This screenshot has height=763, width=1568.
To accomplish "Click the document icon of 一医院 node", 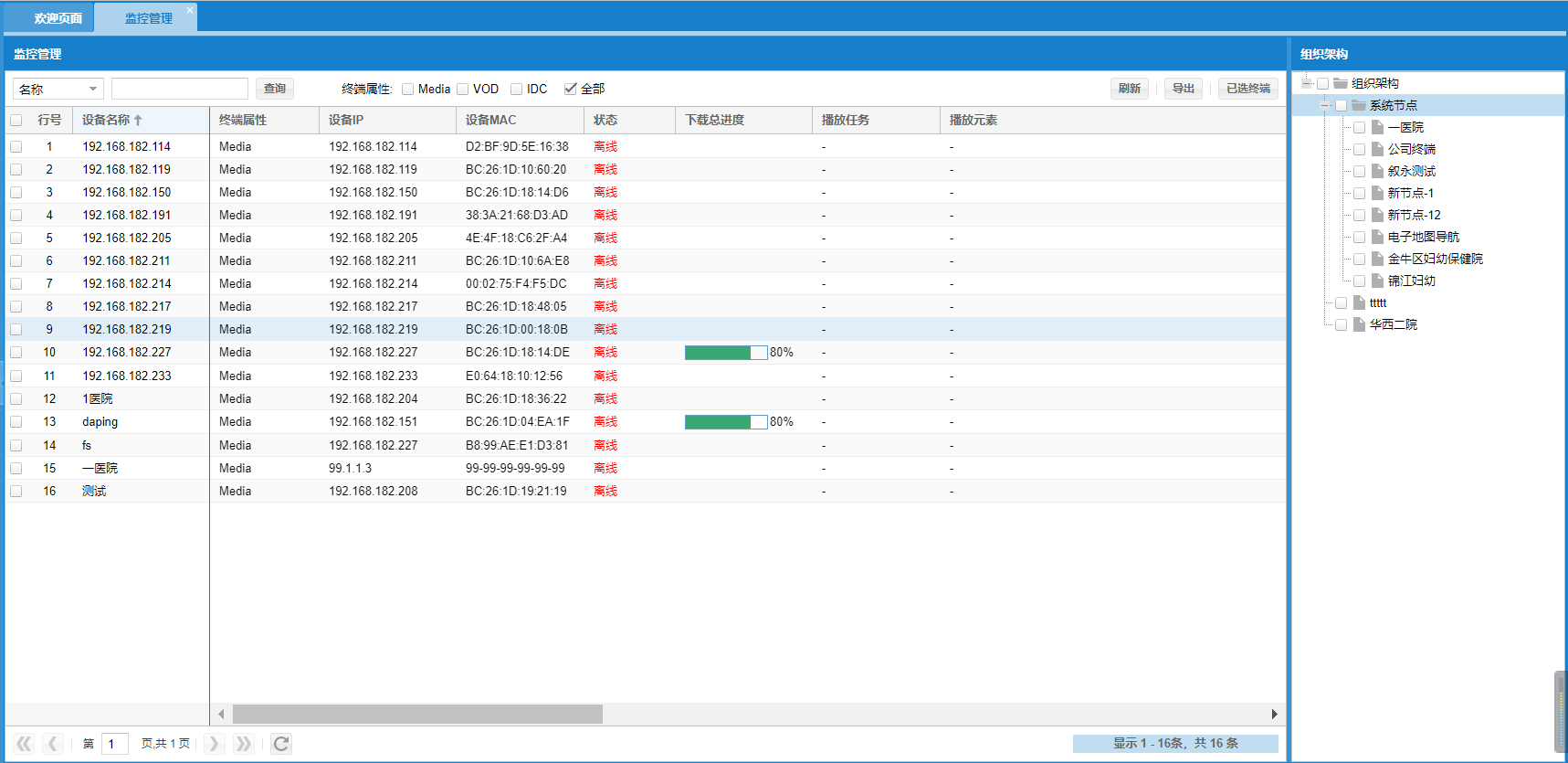I will pyautogui.click(x=1377, y=127).
